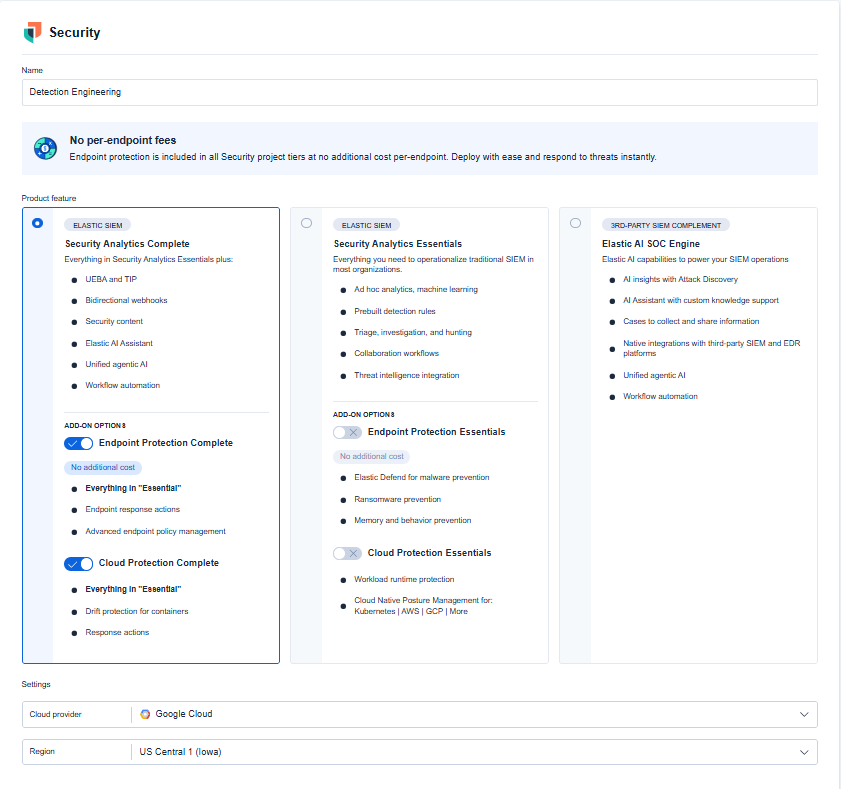Click Workload runtime protection list item
The height and width of the screenshot is (789, 841).
click(x=404, y=579)
